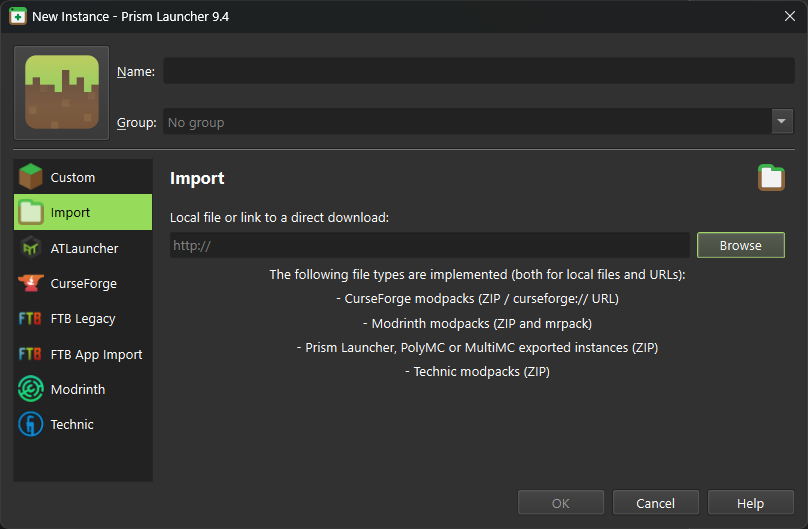Close the New Instance dialog window

point(789,16)
